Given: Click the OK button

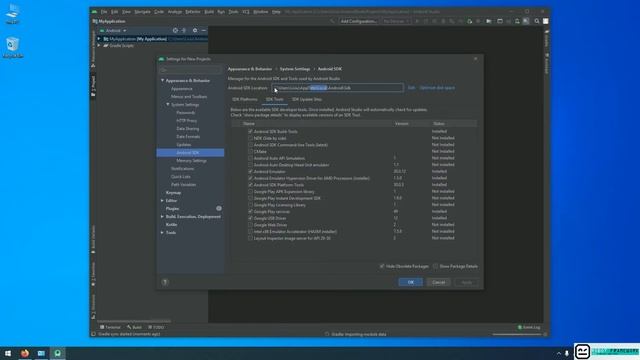Looking at the screenshot, I should [x=411, y=282].
